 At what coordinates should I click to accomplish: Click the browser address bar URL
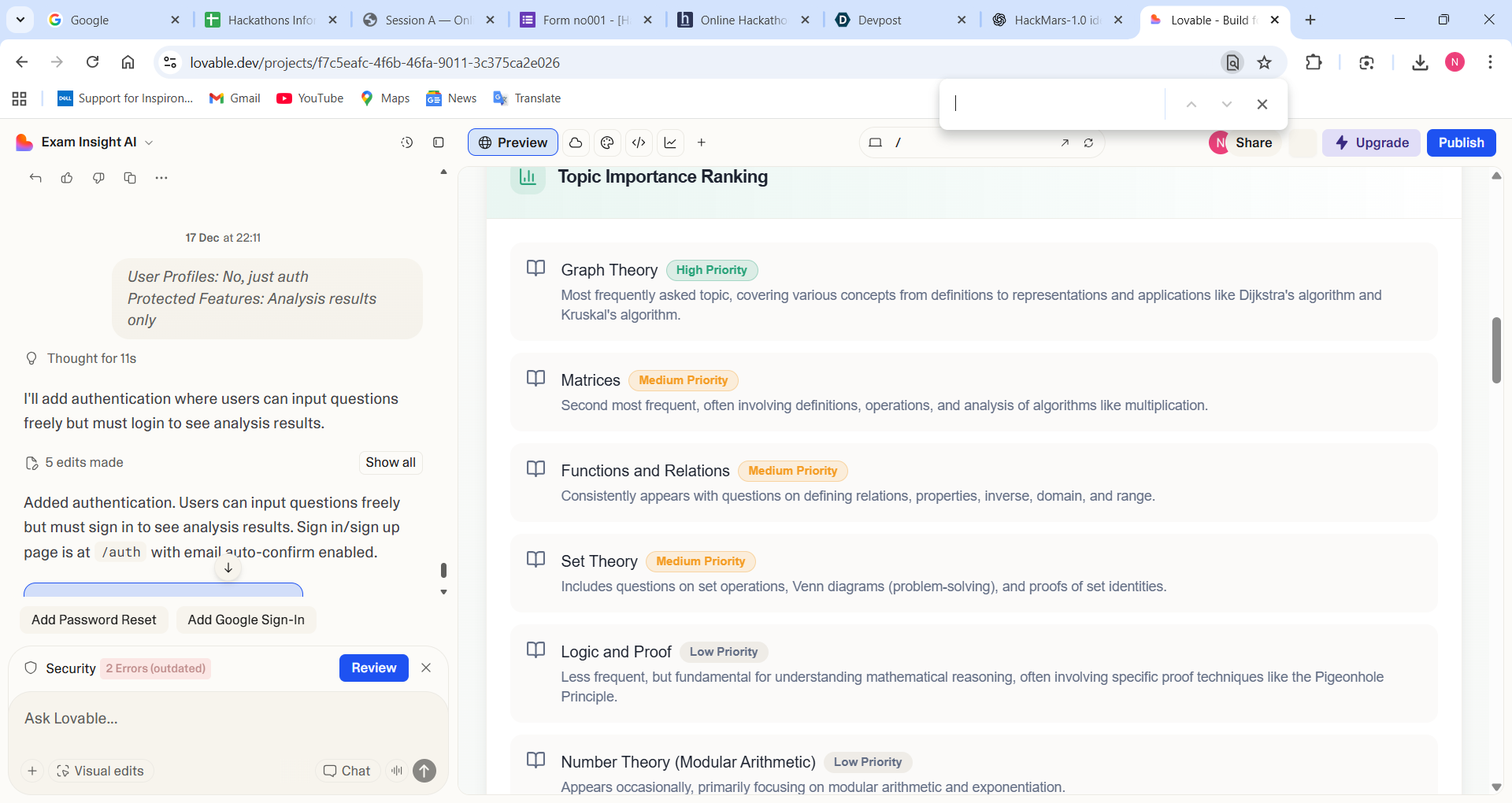click(375, 62)
